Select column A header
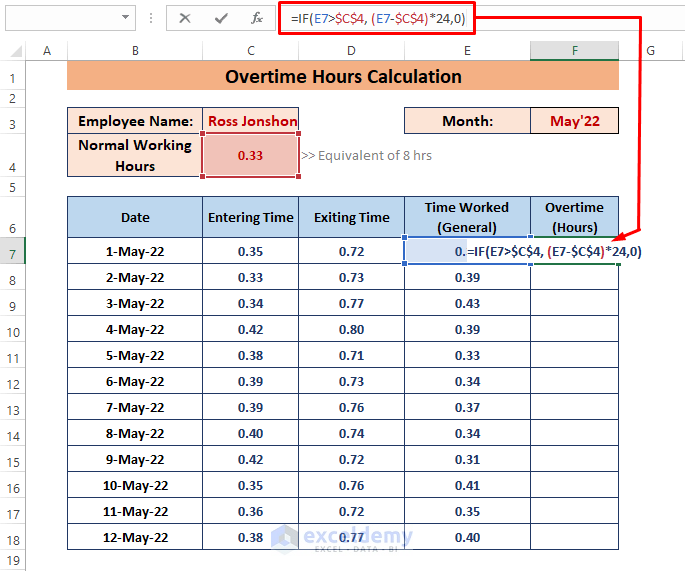 point(47,51)
